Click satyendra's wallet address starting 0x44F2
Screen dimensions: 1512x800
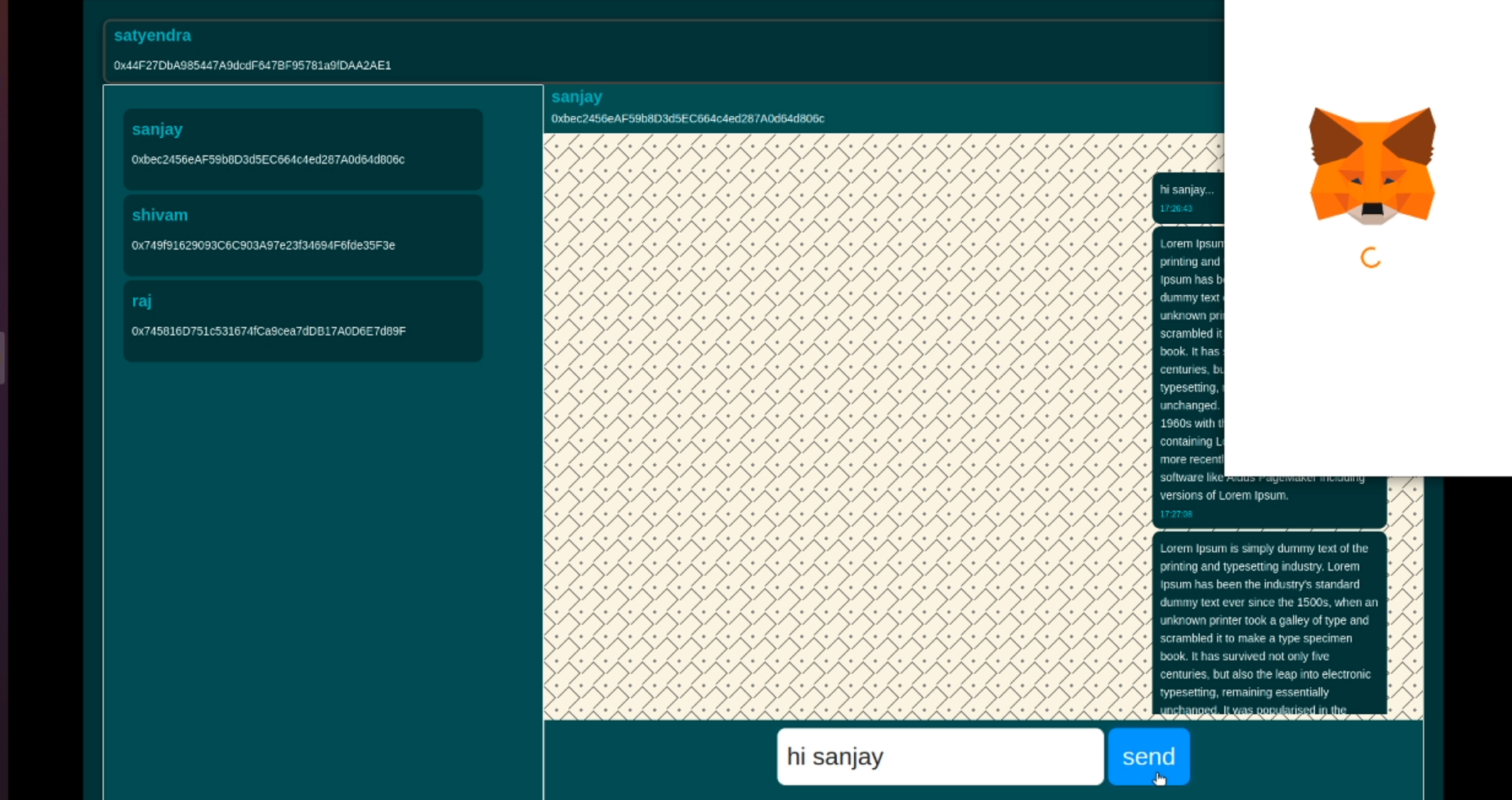[x=252, y=65]
